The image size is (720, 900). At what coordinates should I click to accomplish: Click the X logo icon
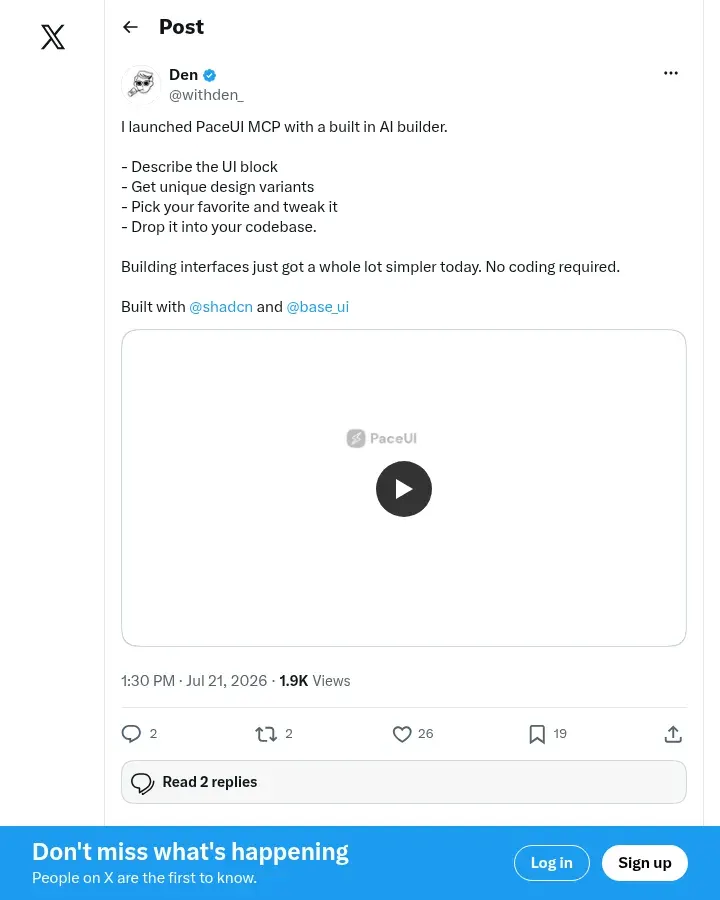(53, 37)
